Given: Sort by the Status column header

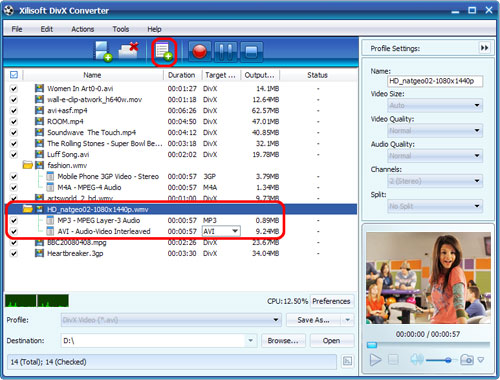Looking at the screenshot, I should click(318, 75).
